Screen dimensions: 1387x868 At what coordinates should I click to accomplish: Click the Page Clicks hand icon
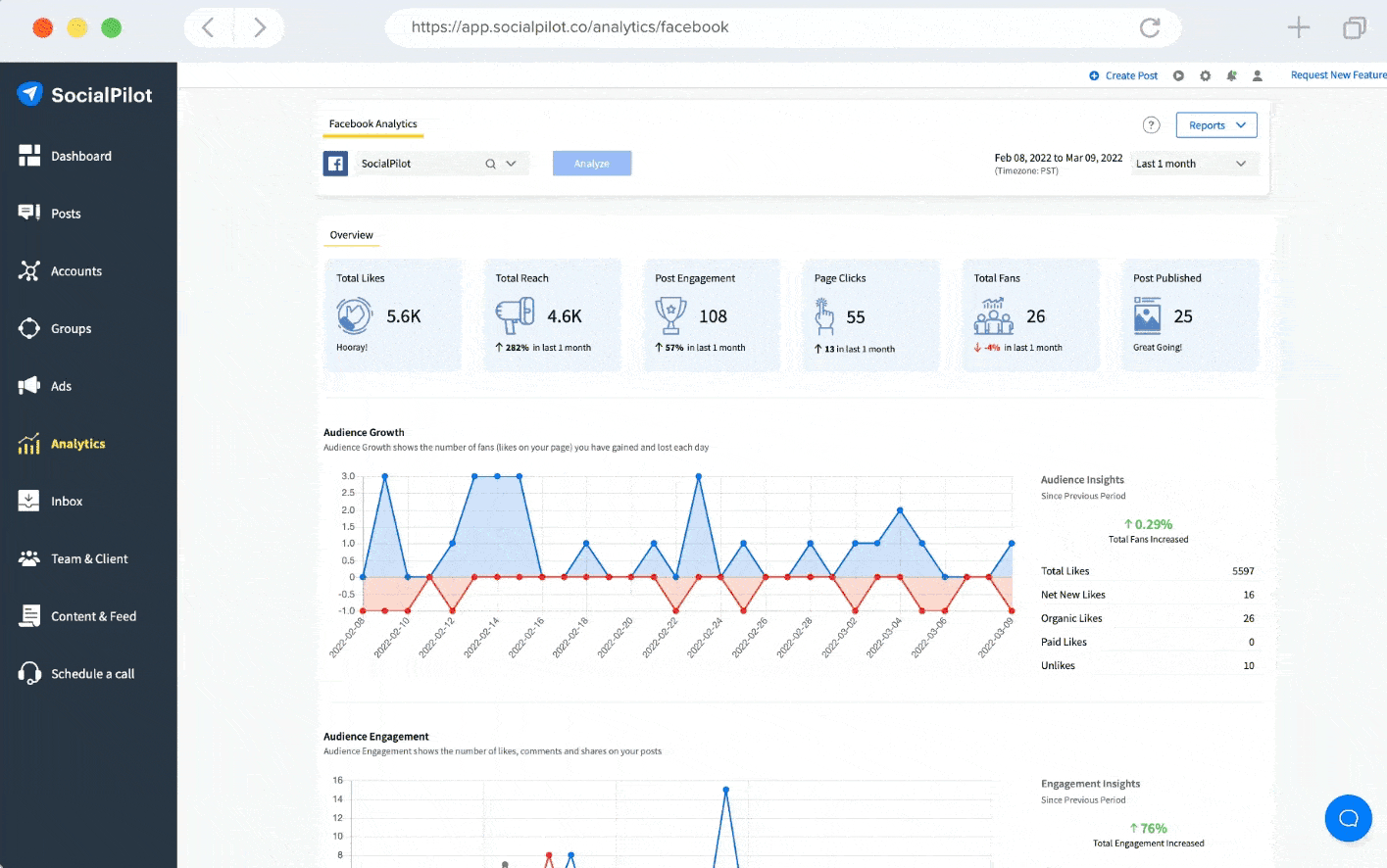(x=823, y=316)
